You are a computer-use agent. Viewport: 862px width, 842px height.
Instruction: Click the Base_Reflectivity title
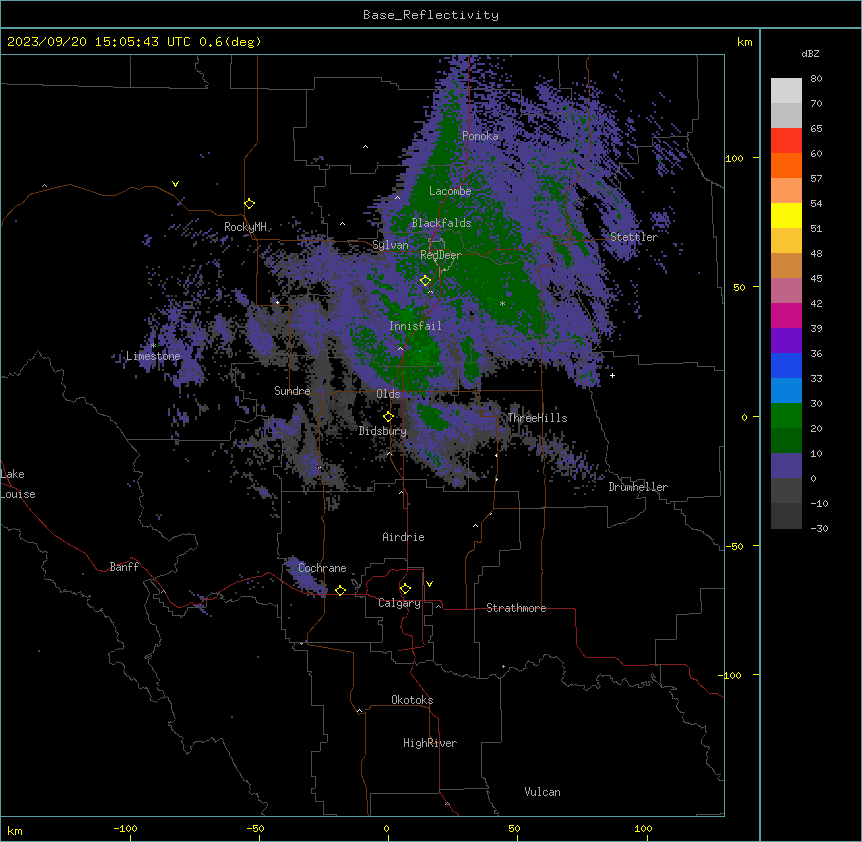431,15
